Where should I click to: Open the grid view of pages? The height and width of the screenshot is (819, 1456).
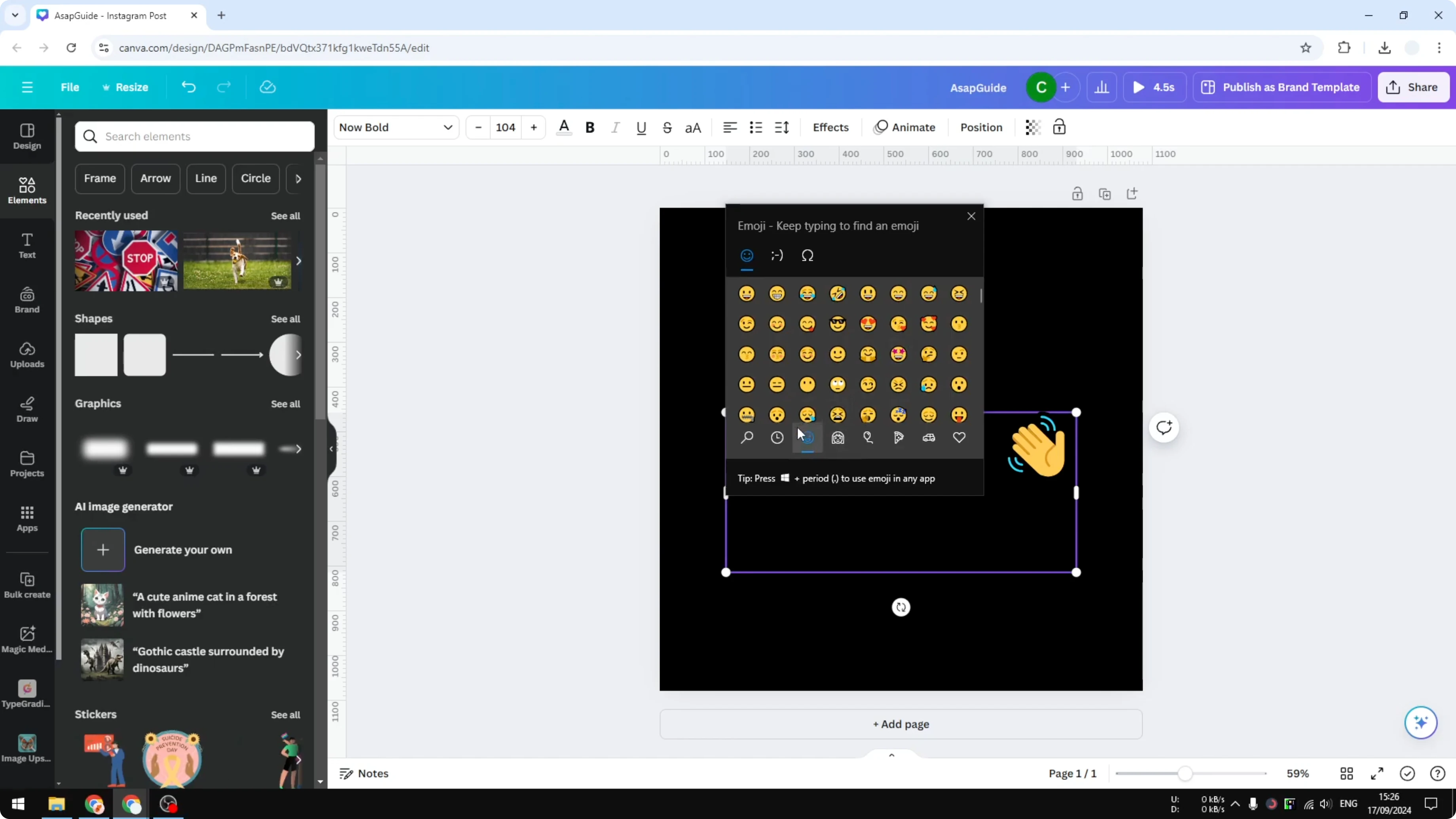(x=1346, y=773)
